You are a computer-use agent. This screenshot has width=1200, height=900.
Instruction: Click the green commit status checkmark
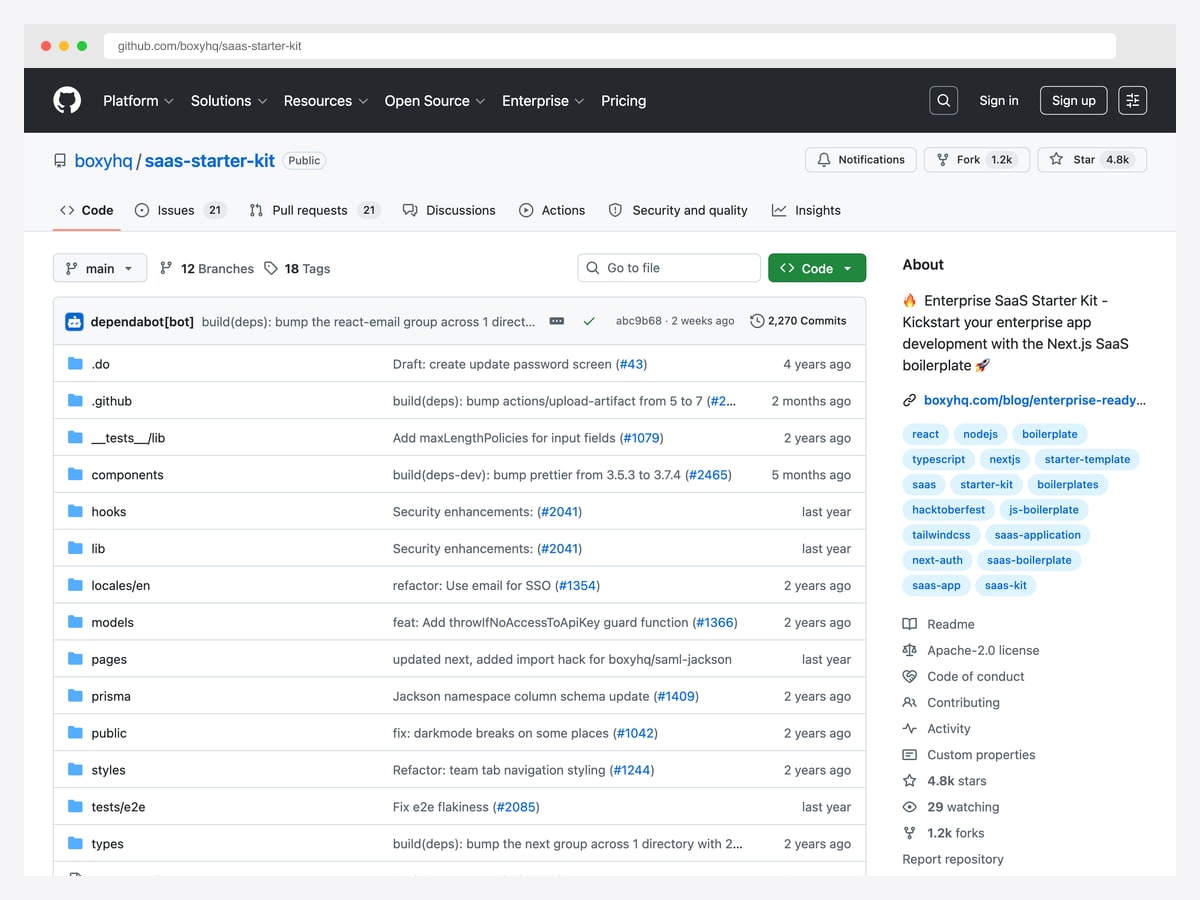pos(589,321)
